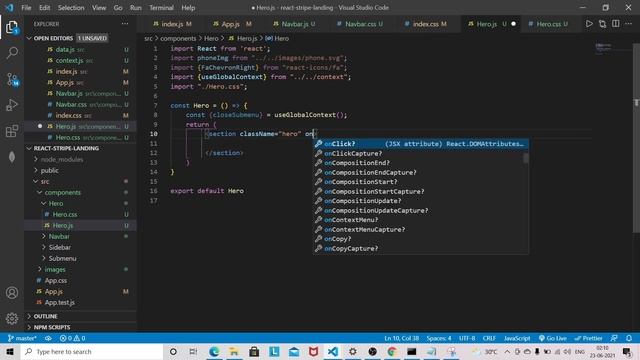Screen dimensions: 640x360
Task: Open the Terminal menu
Action: click(161, 8)
